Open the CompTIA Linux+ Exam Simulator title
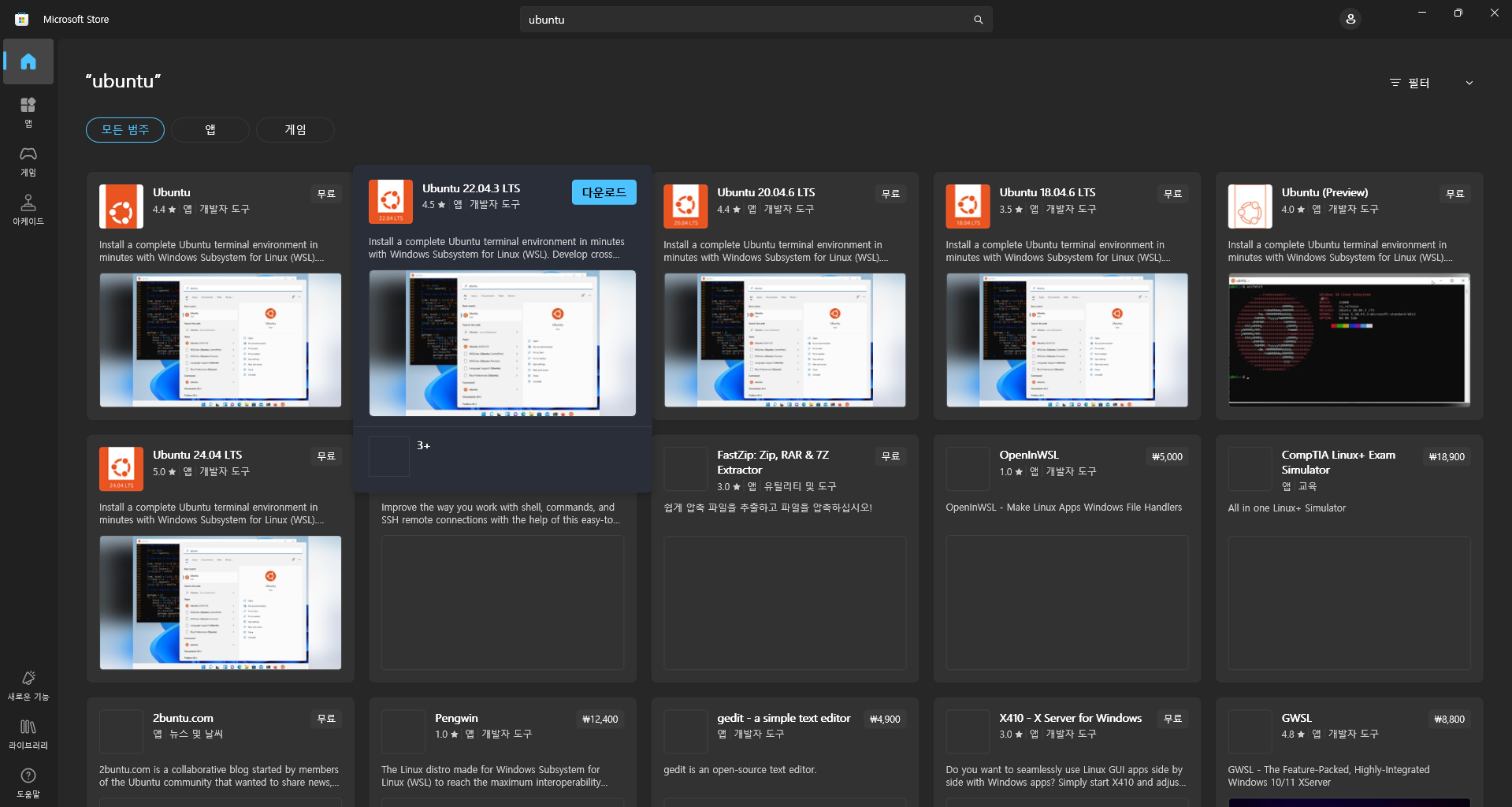This screenshot has height=807, width=1512. pyautogui.click(x=1338, y=463)
